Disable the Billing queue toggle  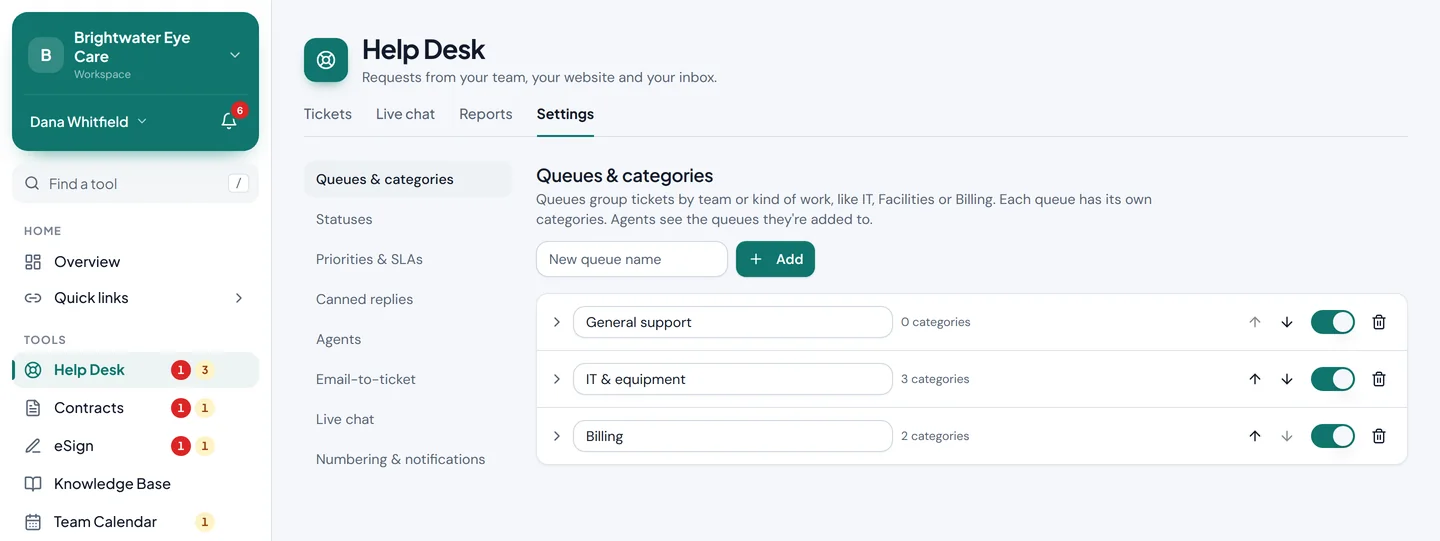(x=1332, y=436)
